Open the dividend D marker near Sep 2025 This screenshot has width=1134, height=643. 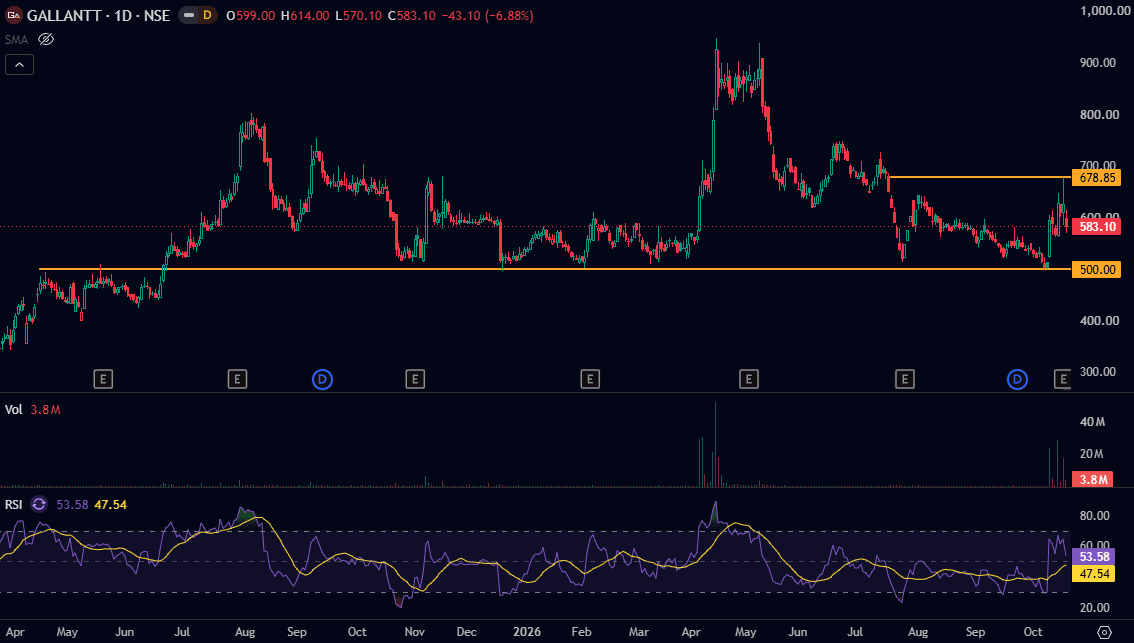(x=322, y=379)
